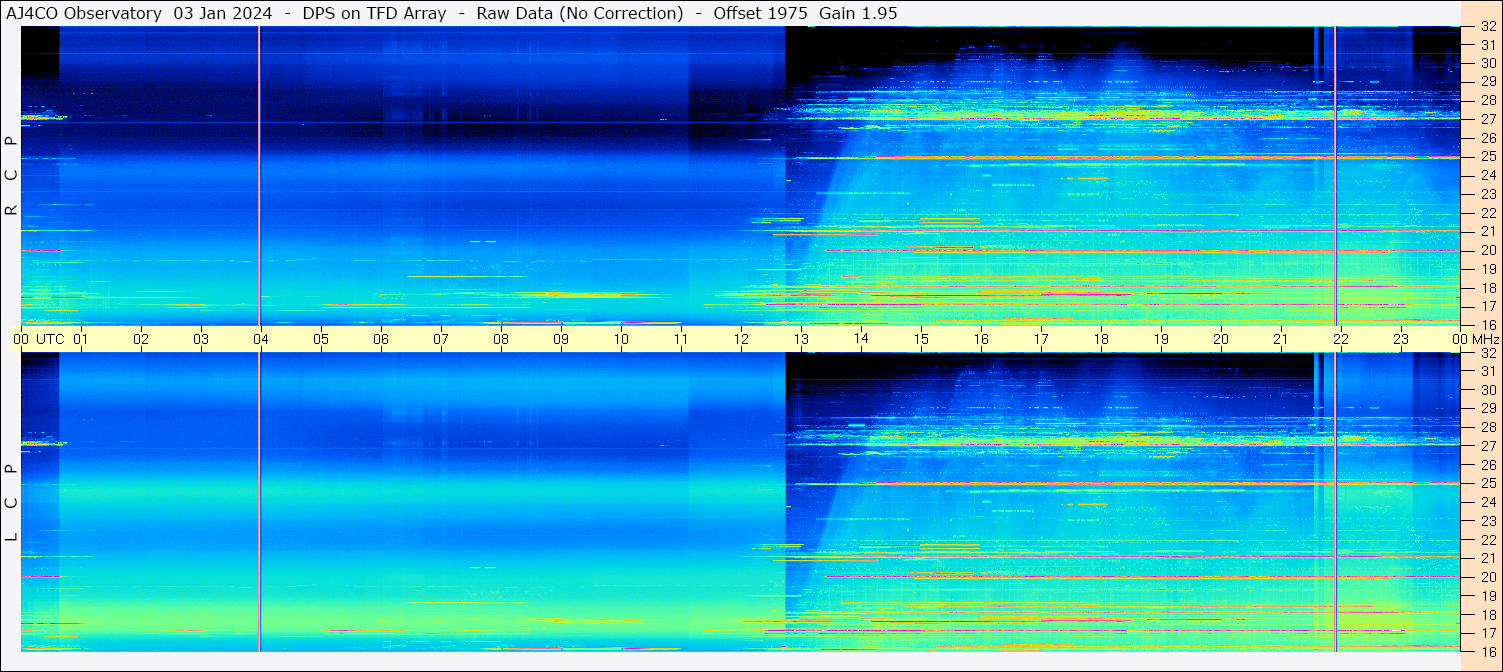Click the 04 UTC vertical line in LCP spectrogram
This screenshot has width=1503, height=672.
259,502
